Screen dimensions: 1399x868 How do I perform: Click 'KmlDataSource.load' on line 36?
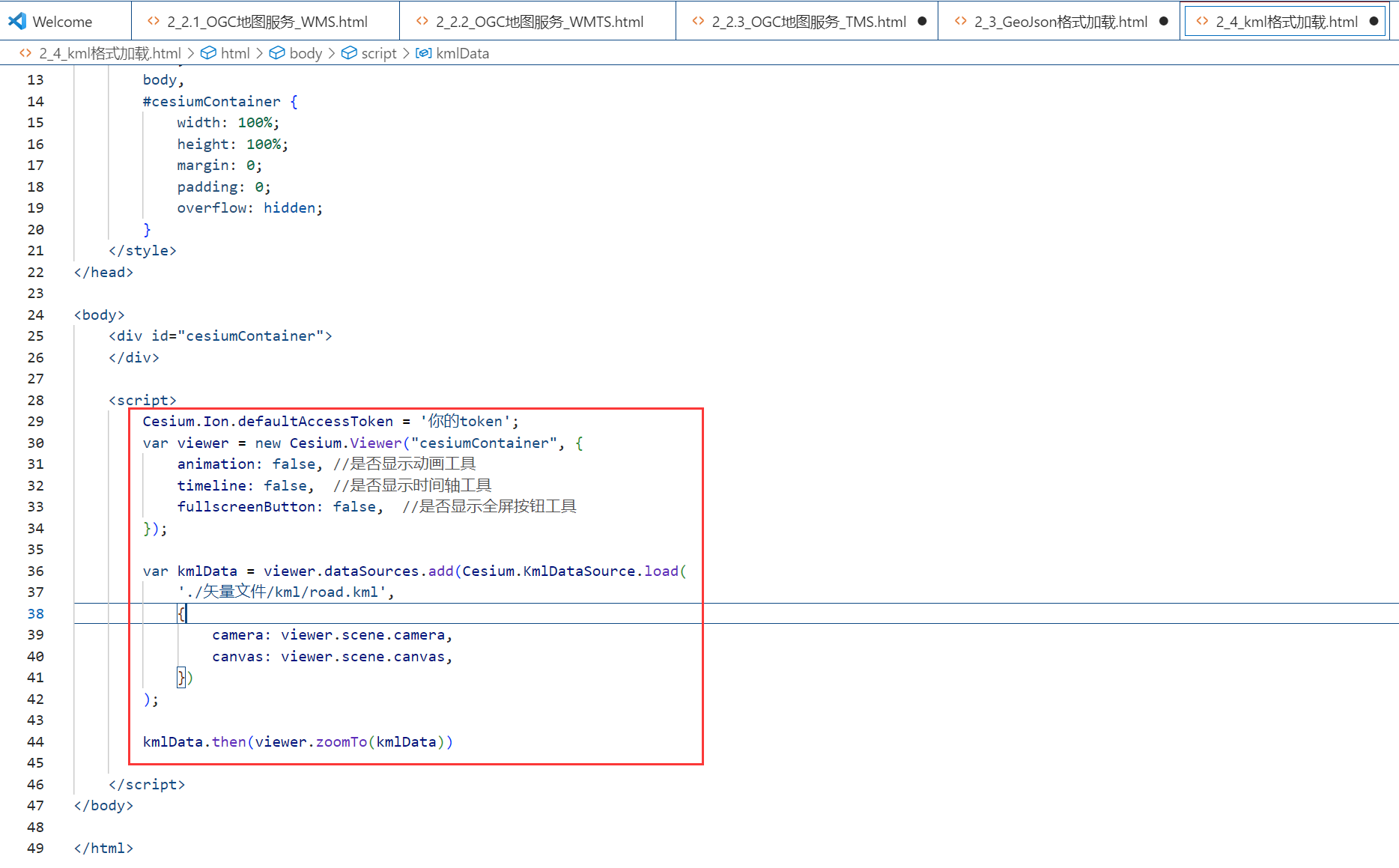tap(601, 571)
